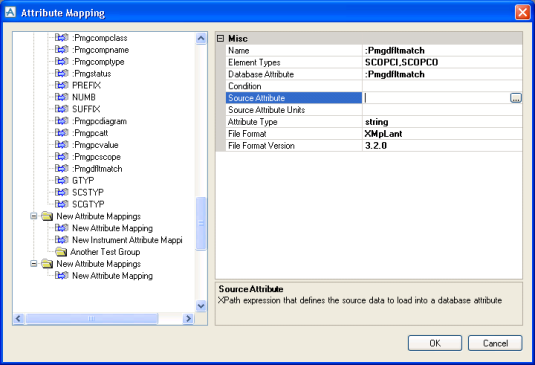The width and height of the screenshot is (535, 365).
Task: Click the string attribute type value
Action: click(376, 122)
